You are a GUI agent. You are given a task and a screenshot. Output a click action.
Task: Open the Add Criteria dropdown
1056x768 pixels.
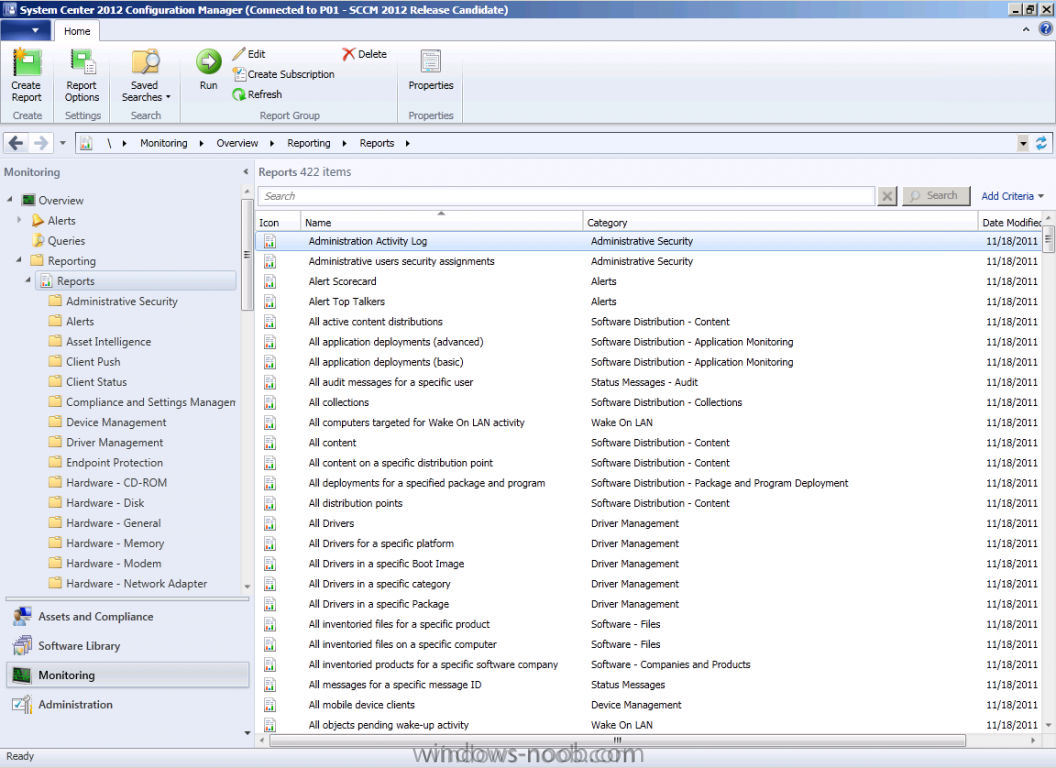[1012, 196]
